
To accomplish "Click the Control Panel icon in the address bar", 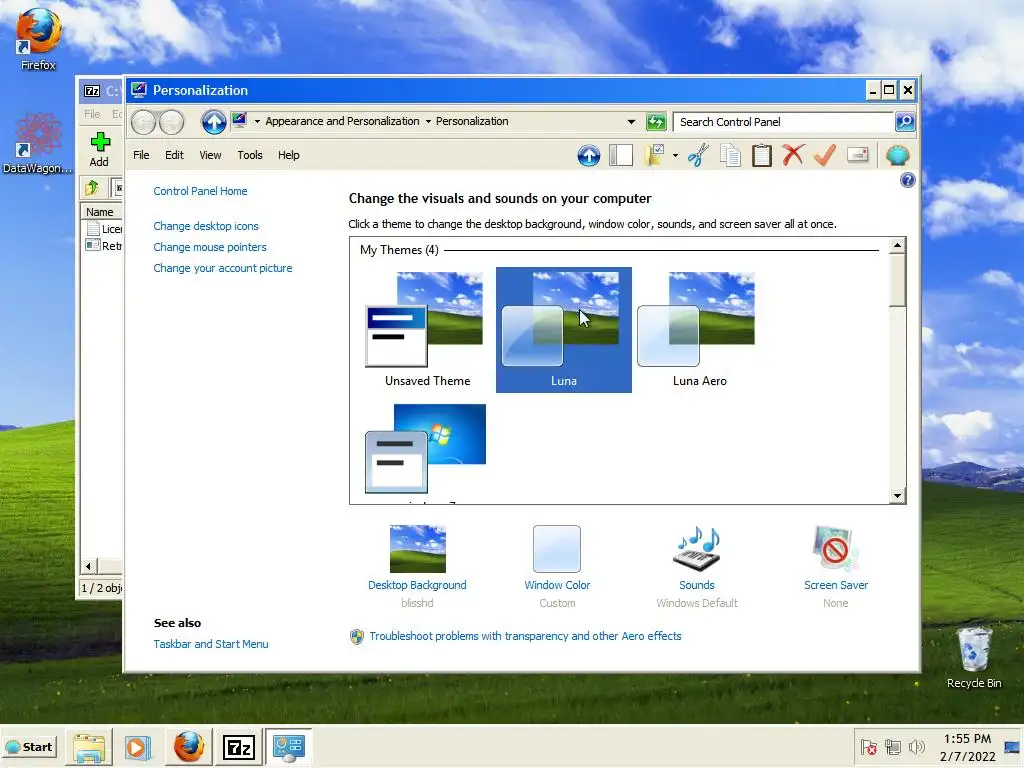I will (x=240, y=121).
